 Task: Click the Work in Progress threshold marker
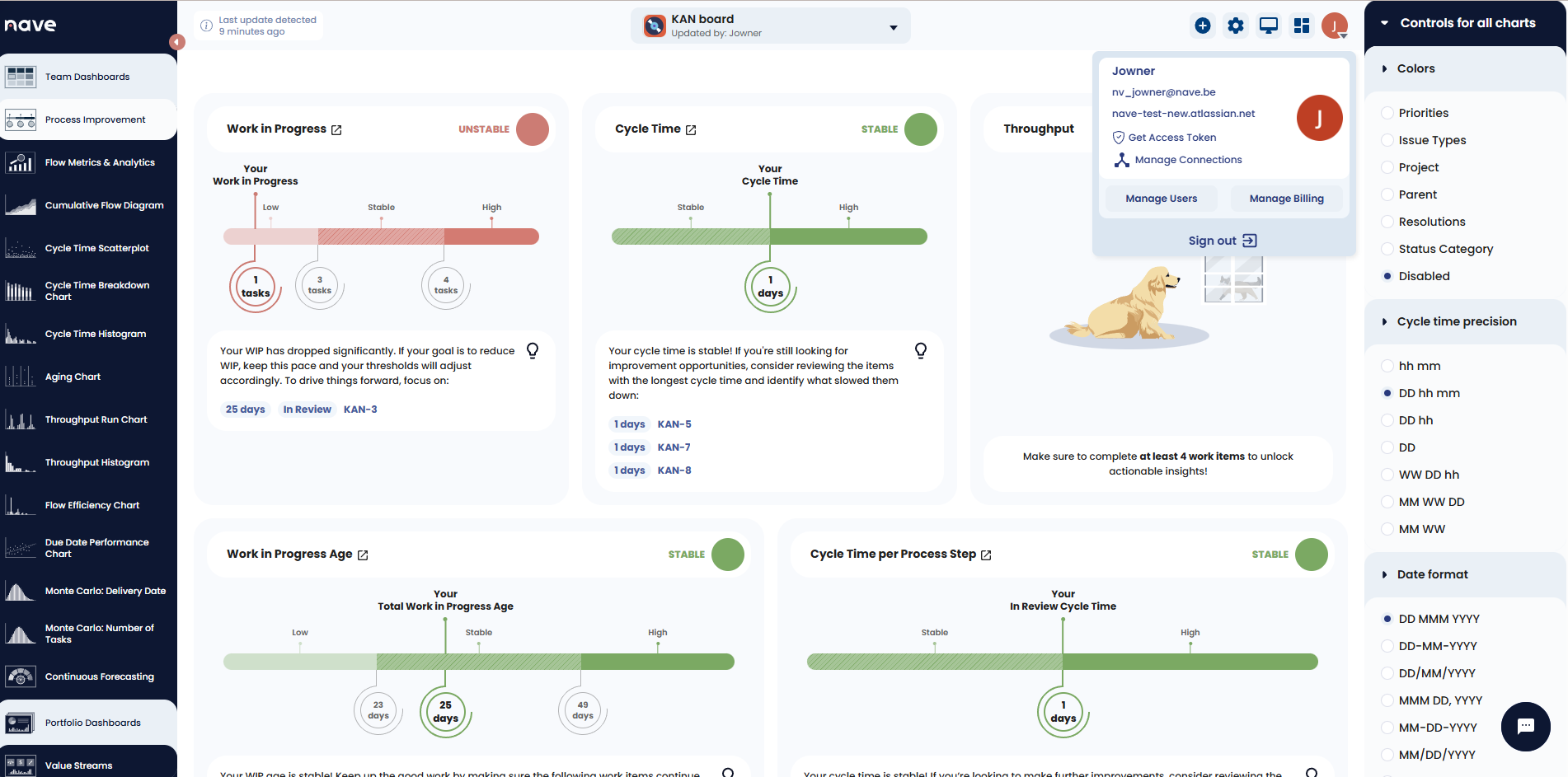pos(254,286)
